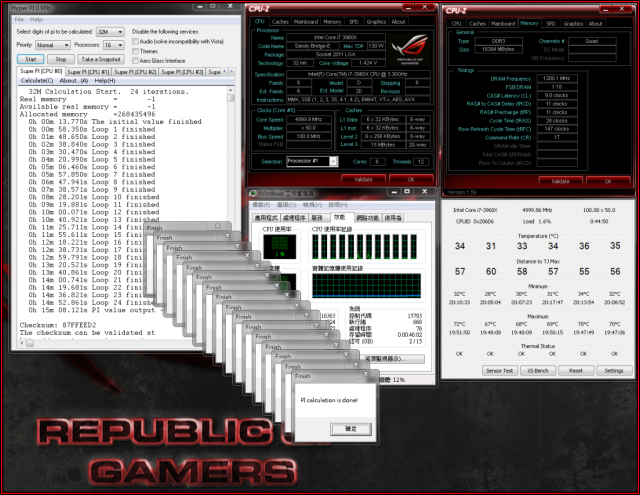Click Super PI log horizontal scrollbar left arrow

[22, 343]
